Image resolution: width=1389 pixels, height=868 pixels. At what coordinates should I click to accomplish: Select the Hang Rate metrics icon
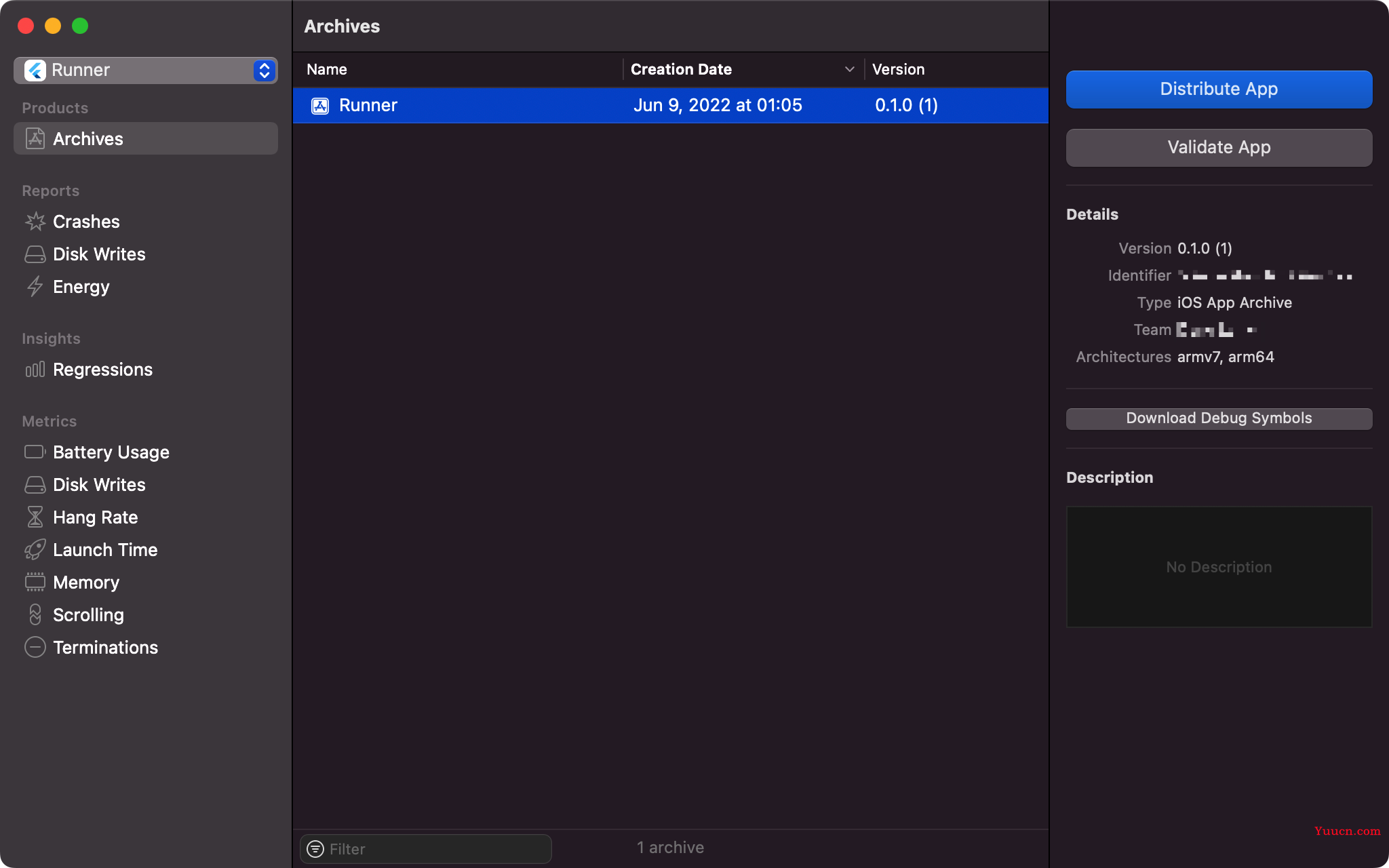34,517
